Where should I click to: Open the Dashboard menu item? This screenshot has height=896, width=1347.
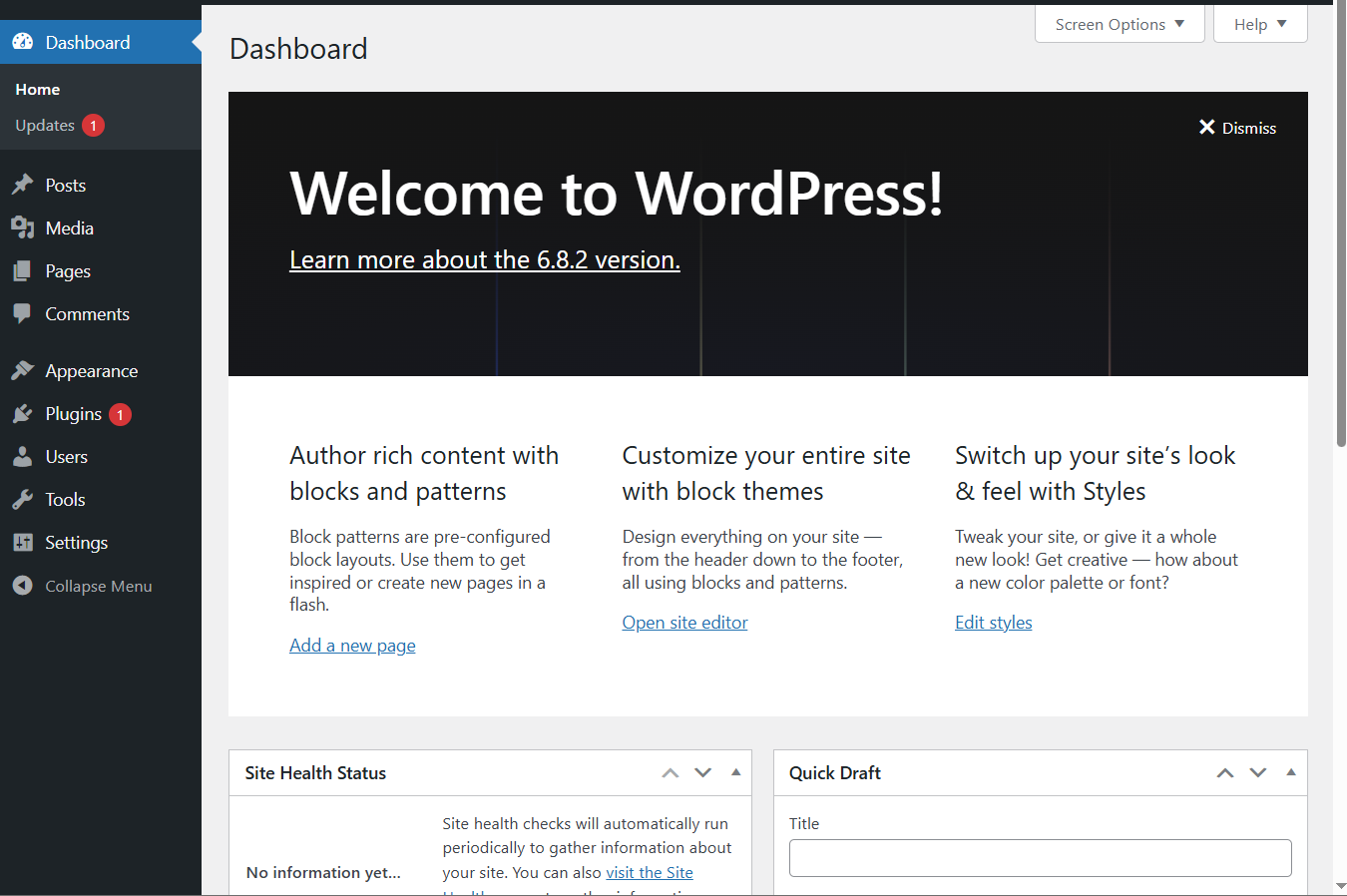pos(101,42)
